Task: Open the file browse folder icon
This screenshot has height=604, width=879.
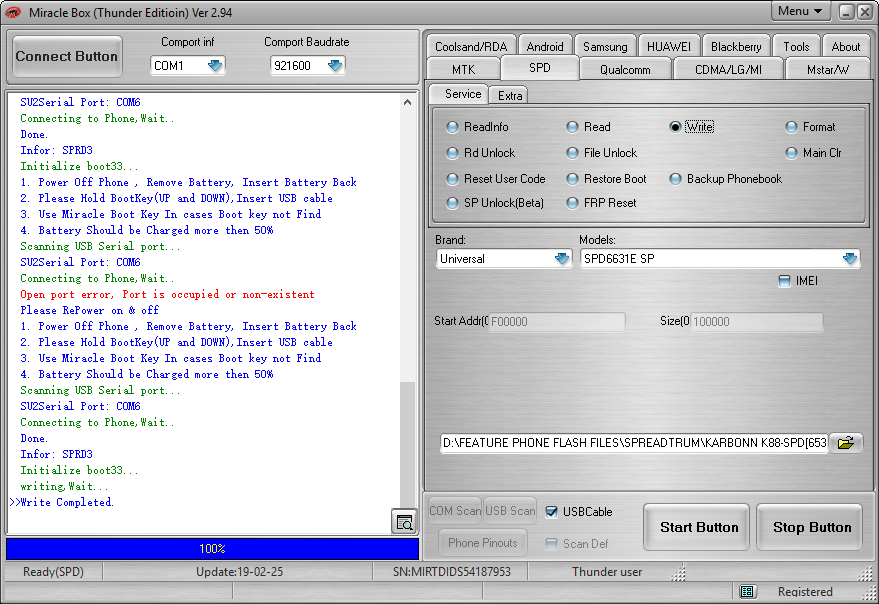Action: (x=845, y=443)
